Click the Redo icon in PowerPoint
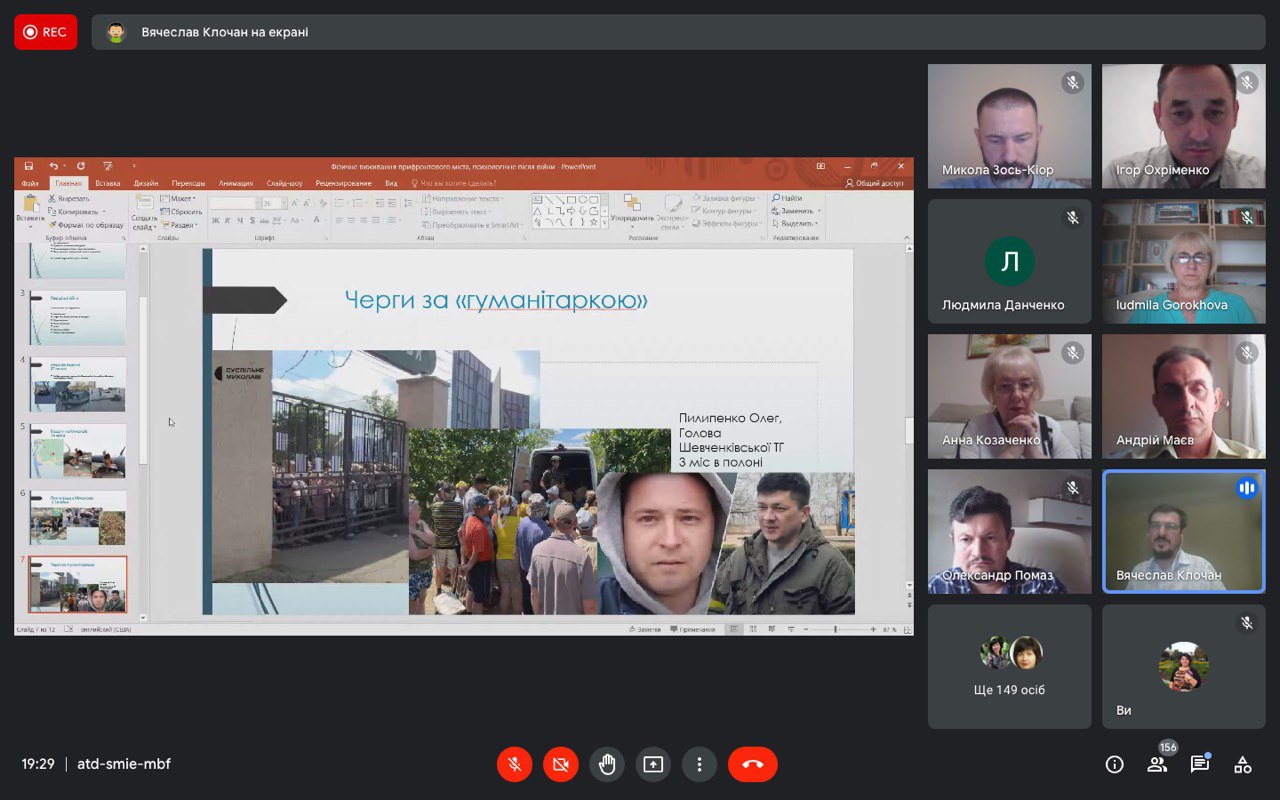The height and width of the screenshot is (800, 1280). [x=81, y=166]
